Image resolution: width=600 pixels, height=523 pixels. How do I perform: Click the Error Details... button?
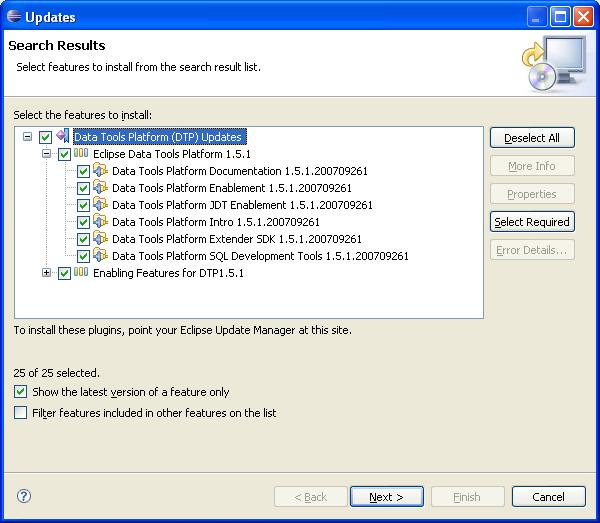(532, 250)
